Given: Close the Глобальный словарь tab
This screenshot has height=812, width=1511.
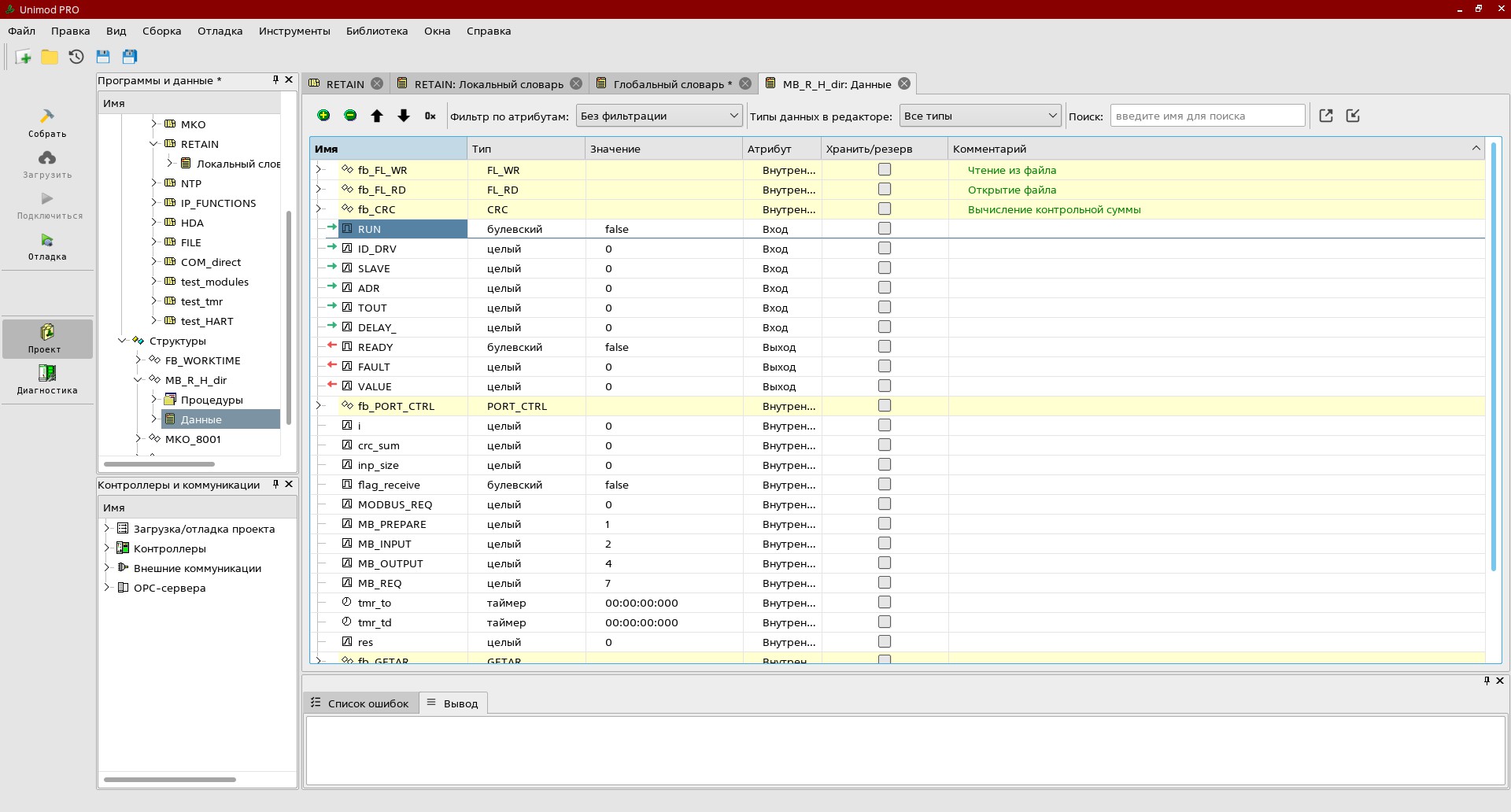Looking at the screenshot, I should 745,83.
